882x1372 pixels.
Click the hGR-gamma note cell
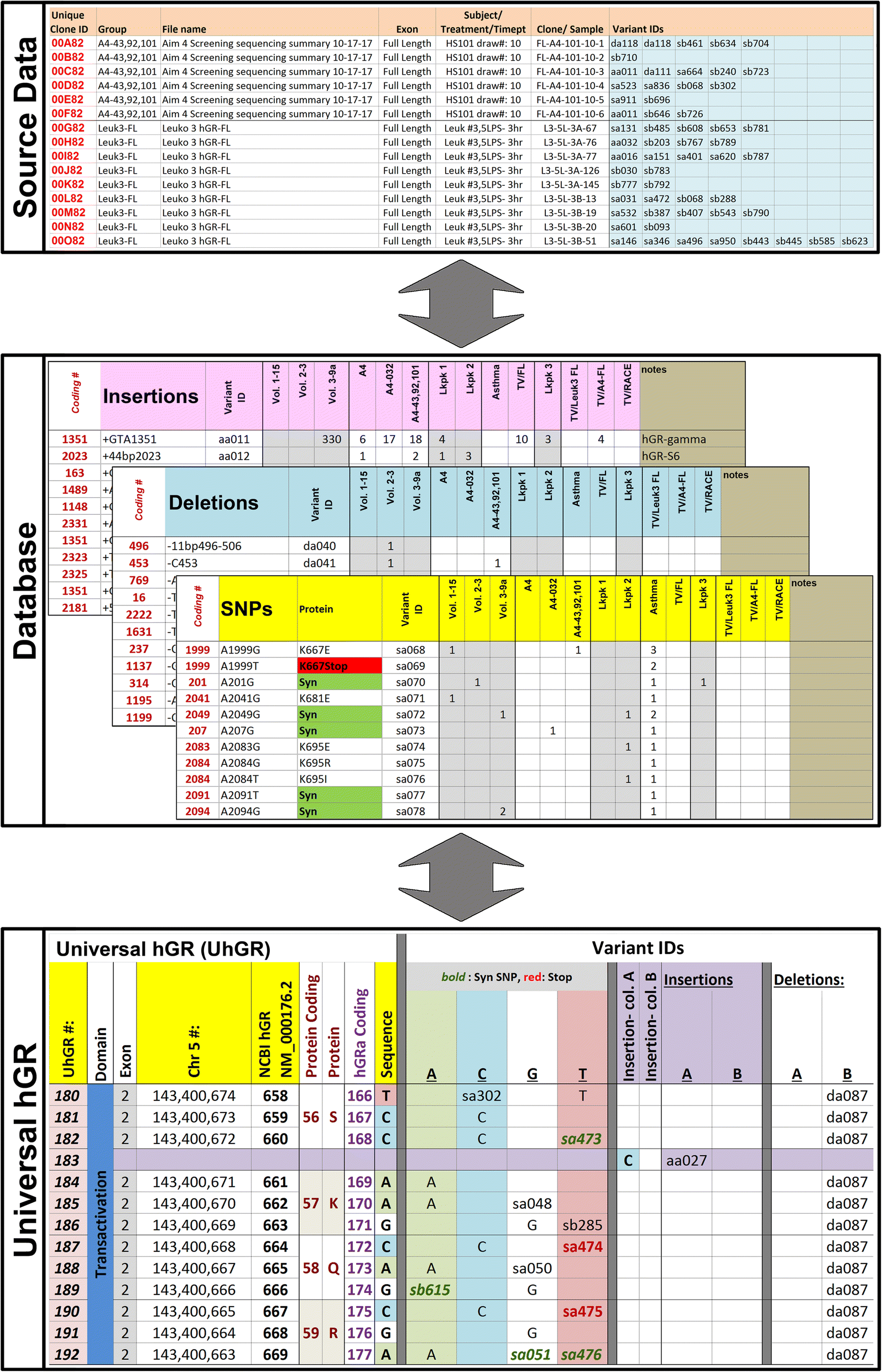(692, 439)
